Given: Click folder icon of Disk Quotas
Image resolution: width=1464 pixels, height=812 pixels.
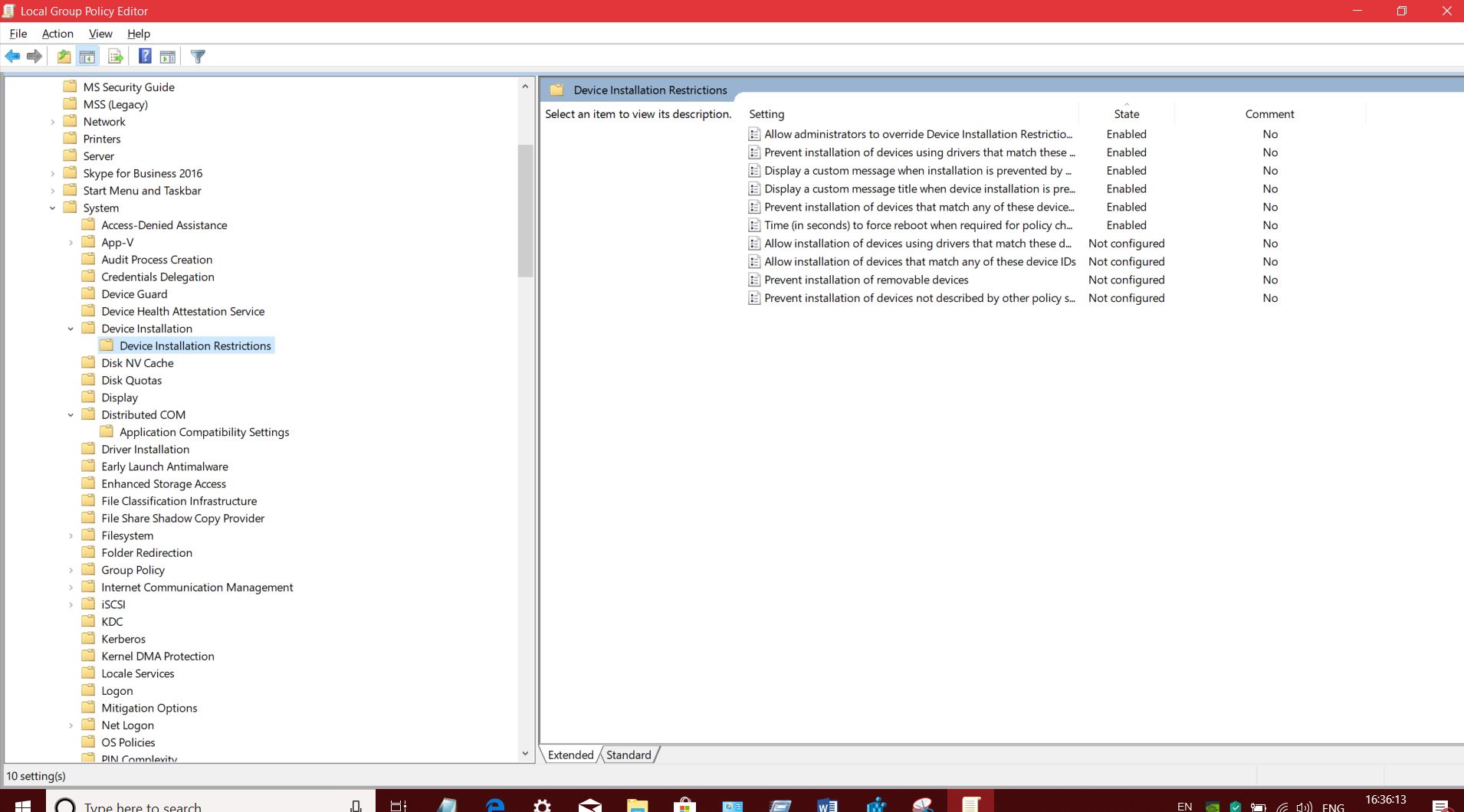Looking at the screenshot, I should coord(89,379).
